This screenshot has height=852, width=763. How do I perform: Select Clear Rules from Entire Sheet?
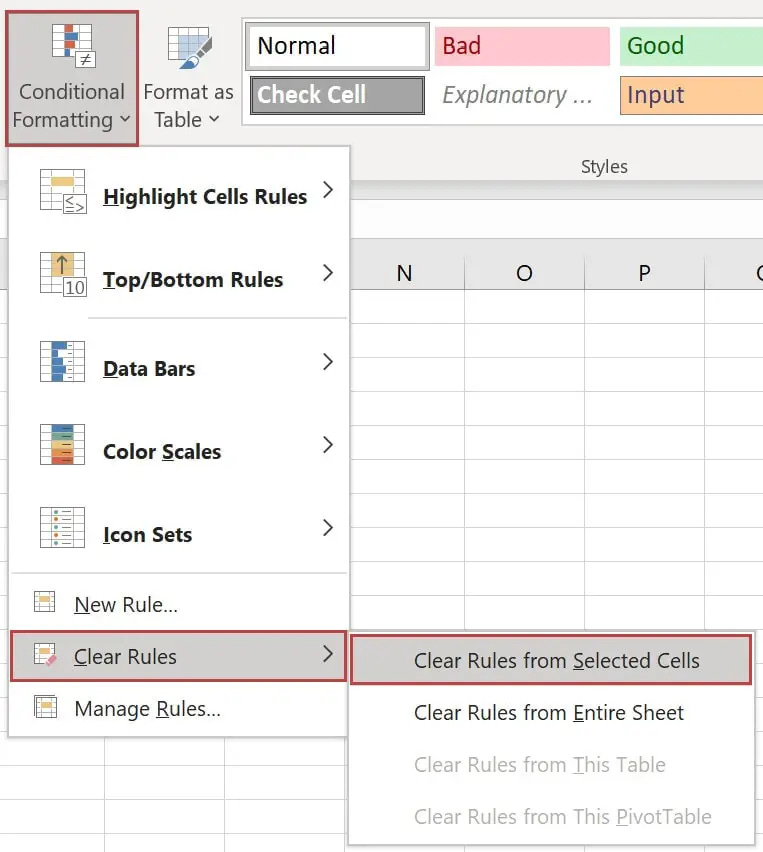pyautogui.click(x=549, y=713)
